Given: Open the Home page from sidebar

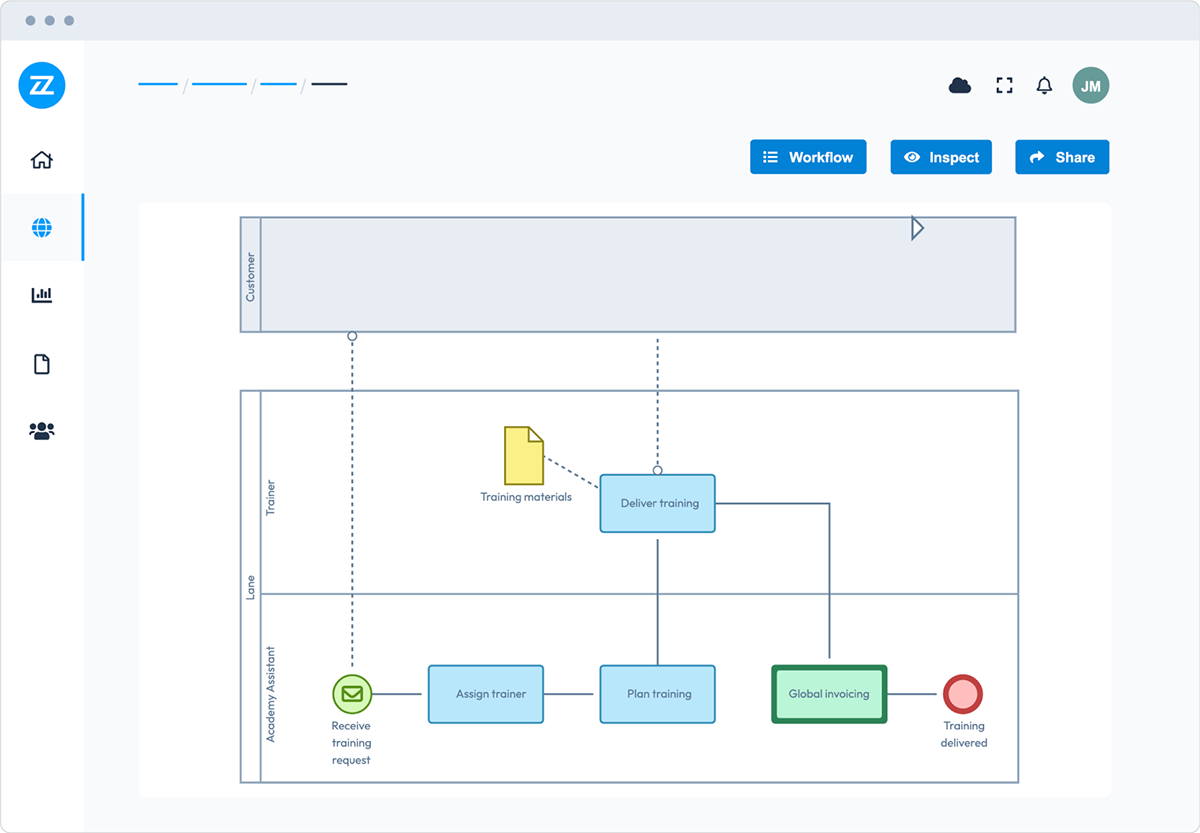Looking at the screenshot, I should 42,160.
